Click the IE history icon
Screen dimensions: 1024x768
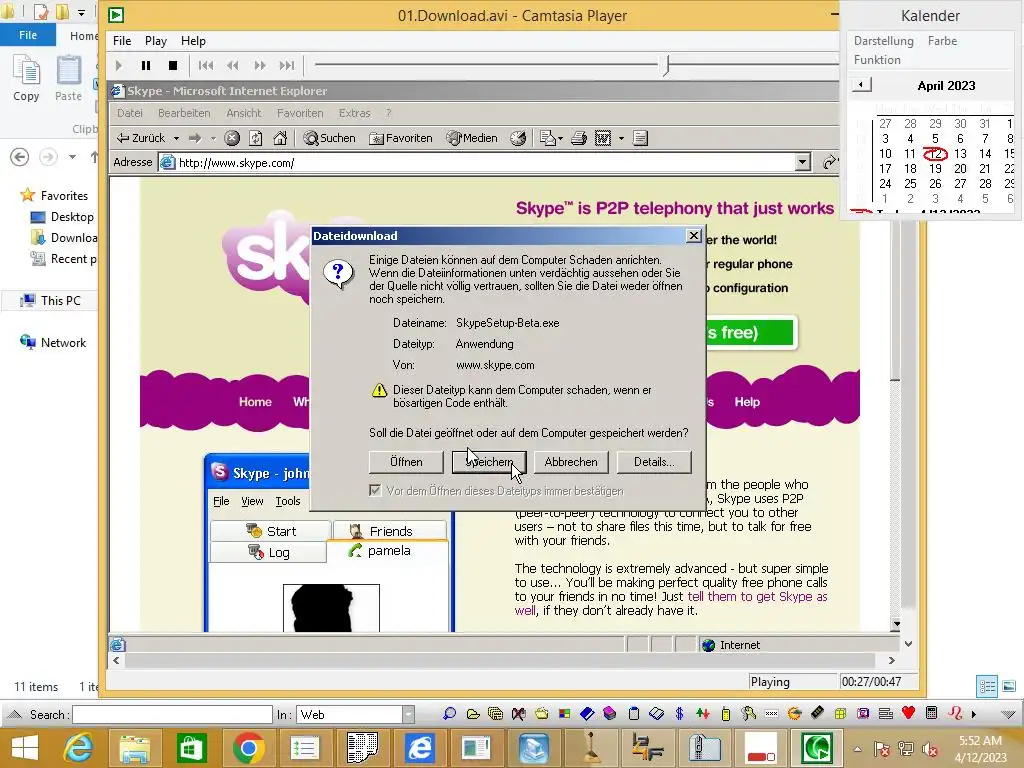[518, 138]
